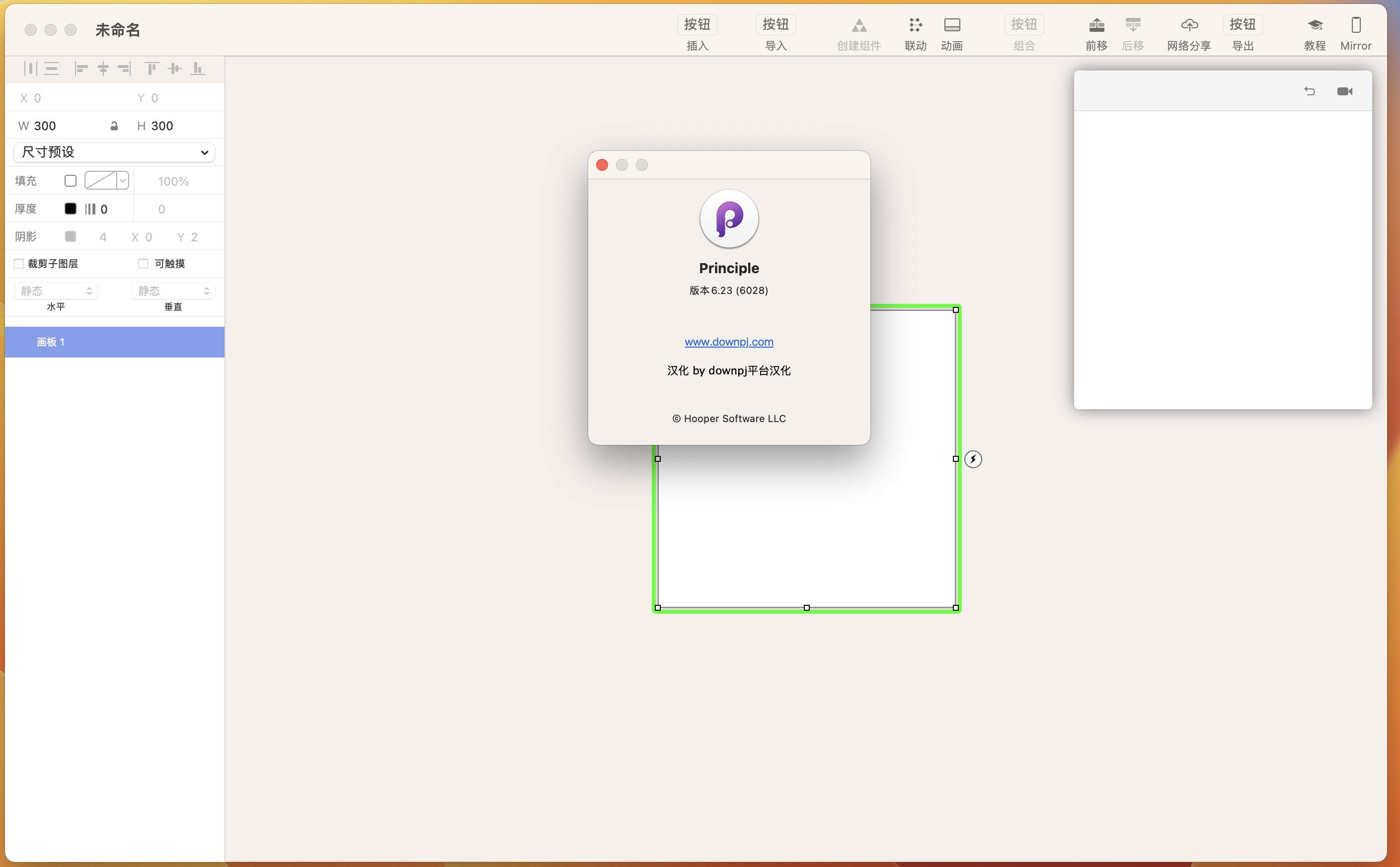Click the preview rewind arrow icon

pyautogui.click(x=1310, y=91)
